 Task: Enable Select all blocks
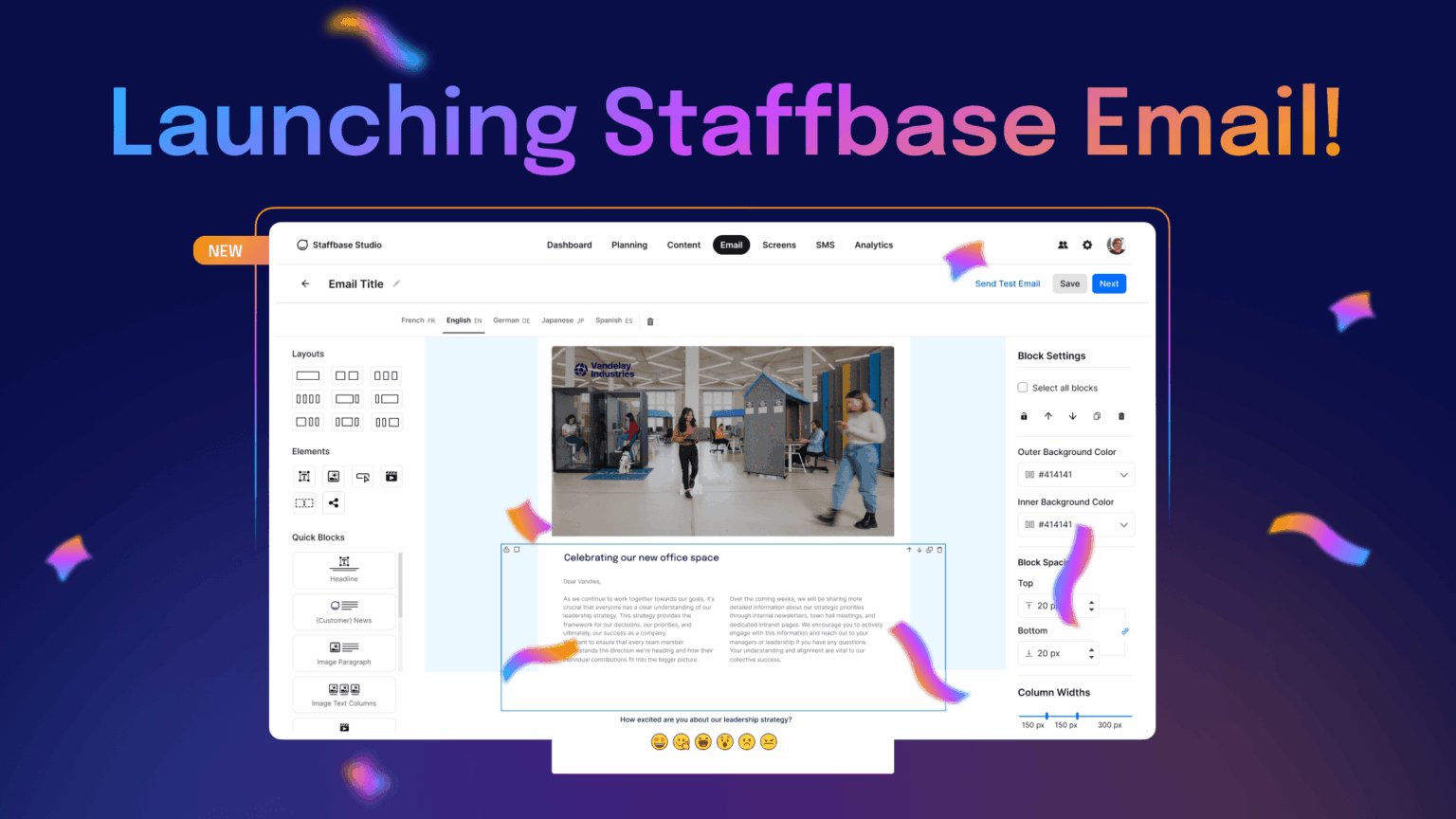coord(1023,387)
